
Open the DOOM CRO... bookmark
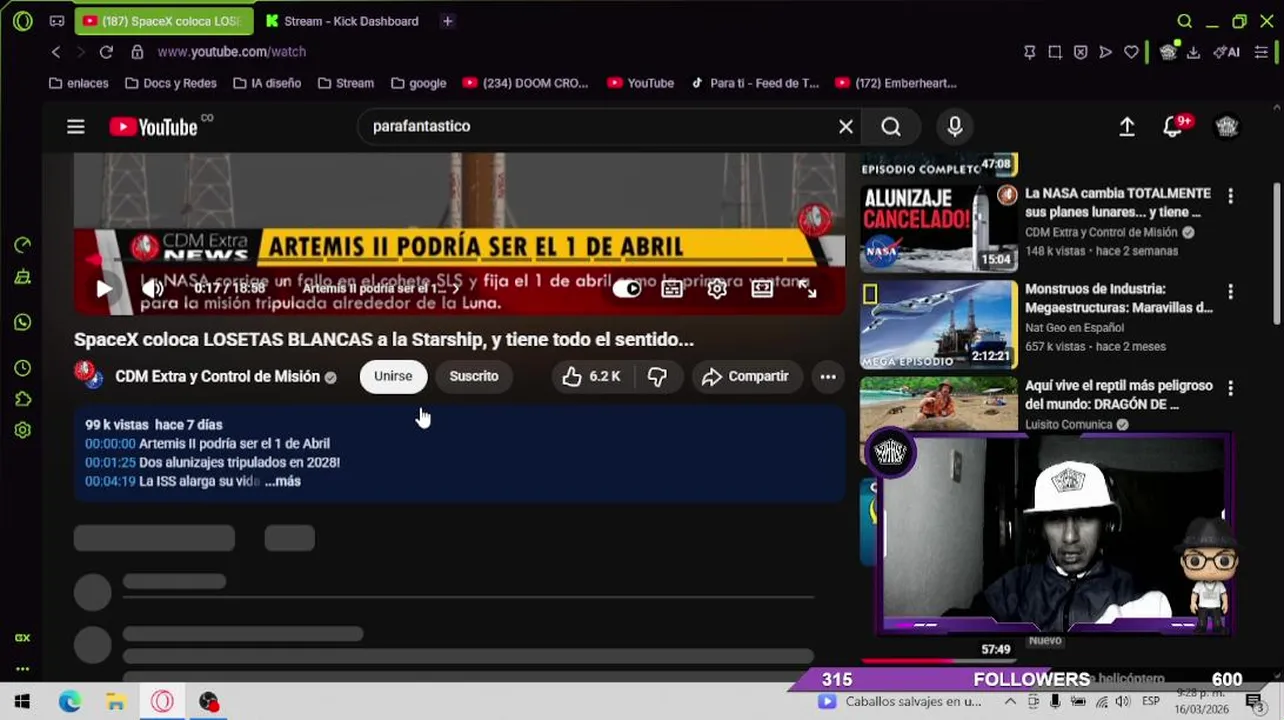pos(526,83)
